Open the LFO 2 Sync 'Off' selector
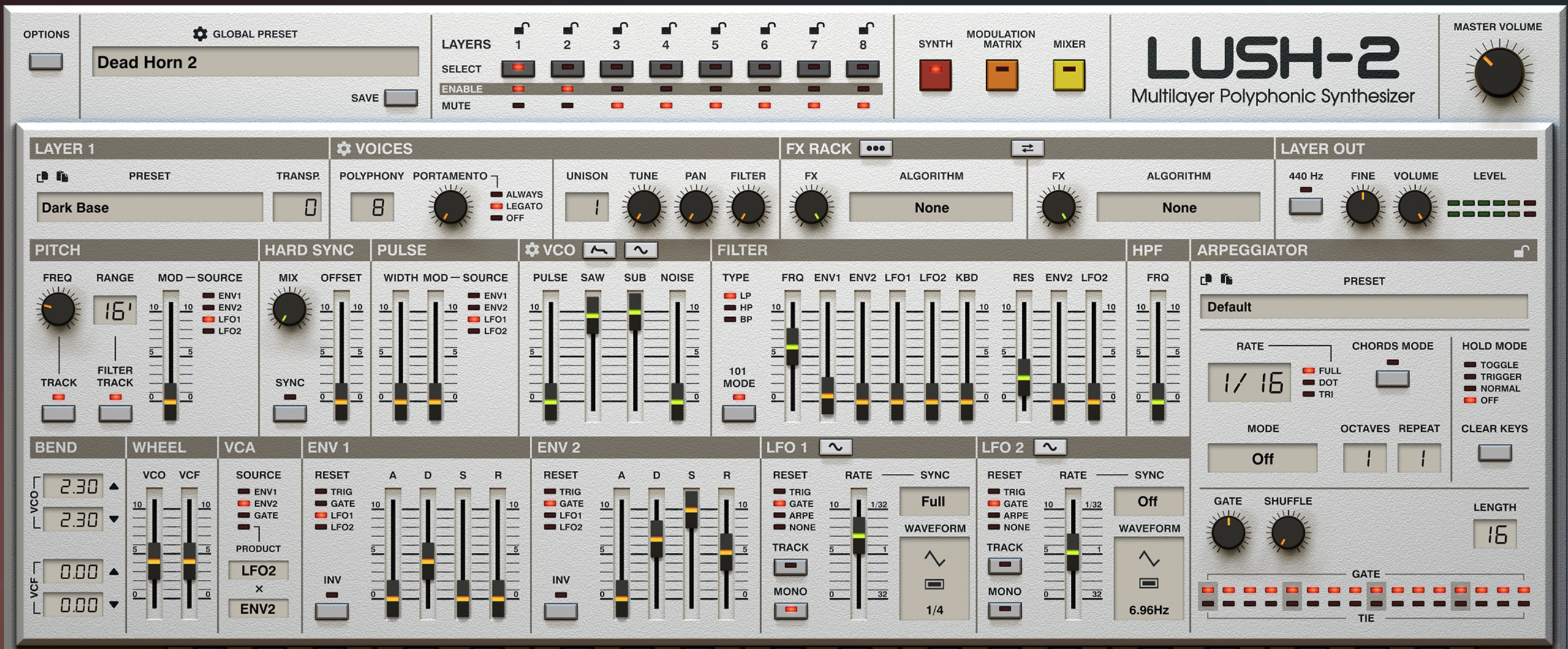Screen dimensions: 1568x649 (x=1148, y=501)
